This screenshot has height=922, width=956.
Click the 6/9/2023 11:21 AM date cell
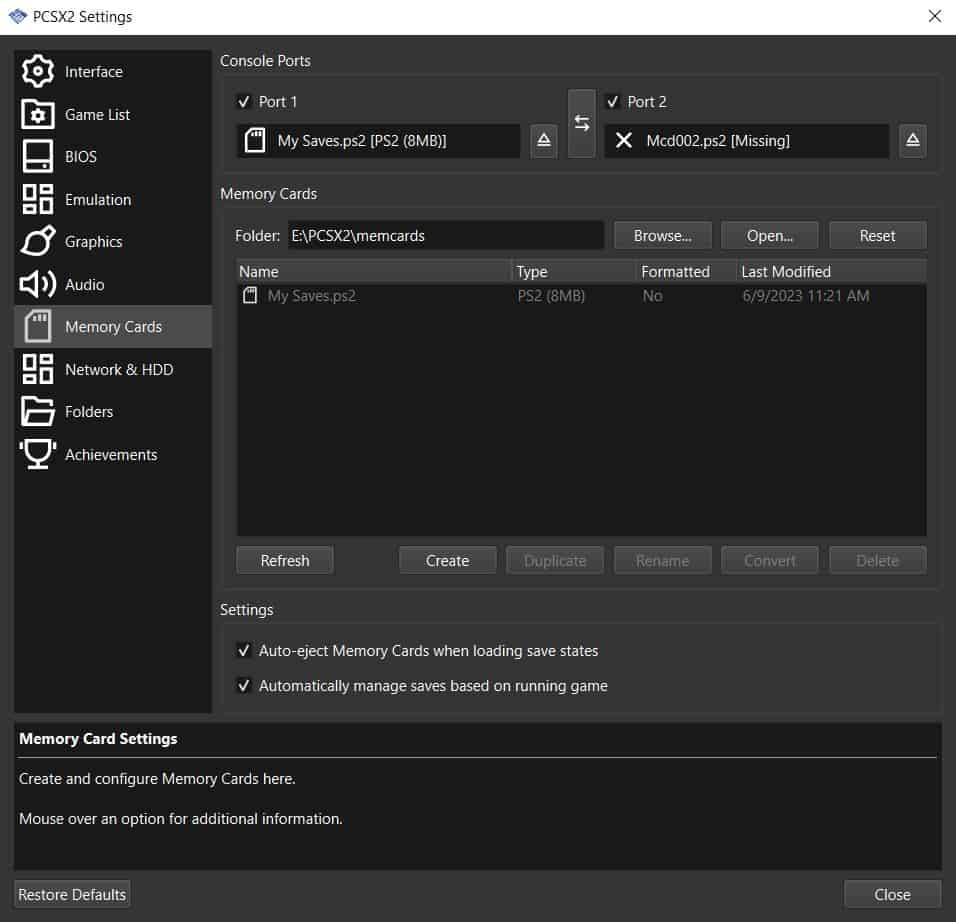805,296
